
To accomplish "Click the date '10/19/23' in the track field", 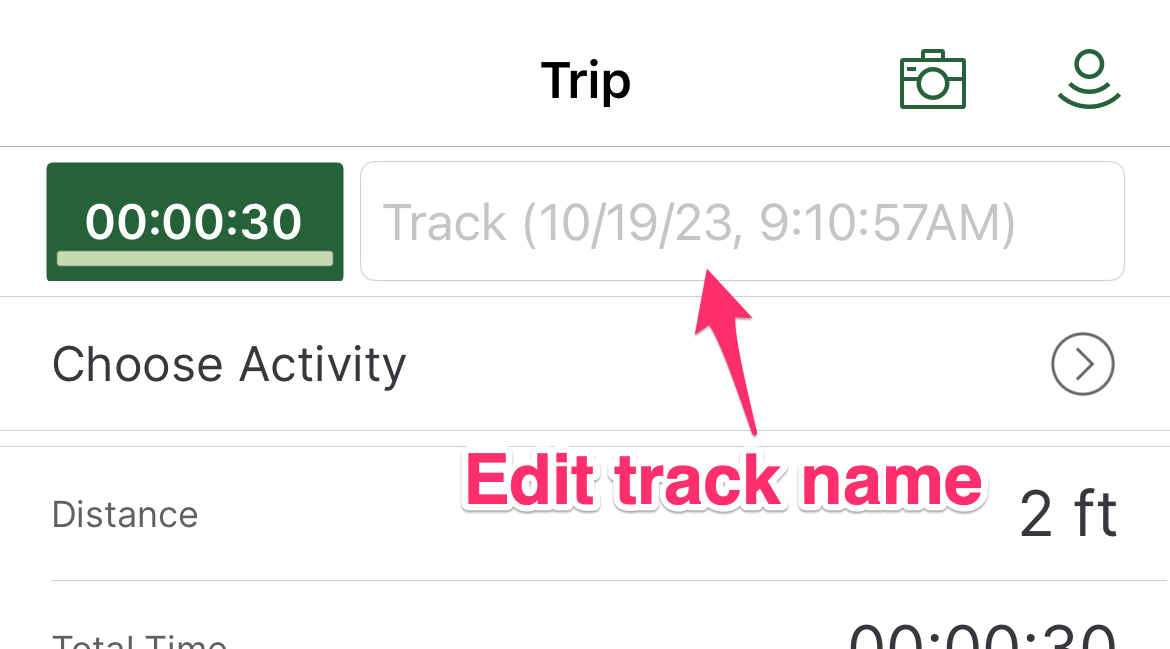I will [636, 223].
